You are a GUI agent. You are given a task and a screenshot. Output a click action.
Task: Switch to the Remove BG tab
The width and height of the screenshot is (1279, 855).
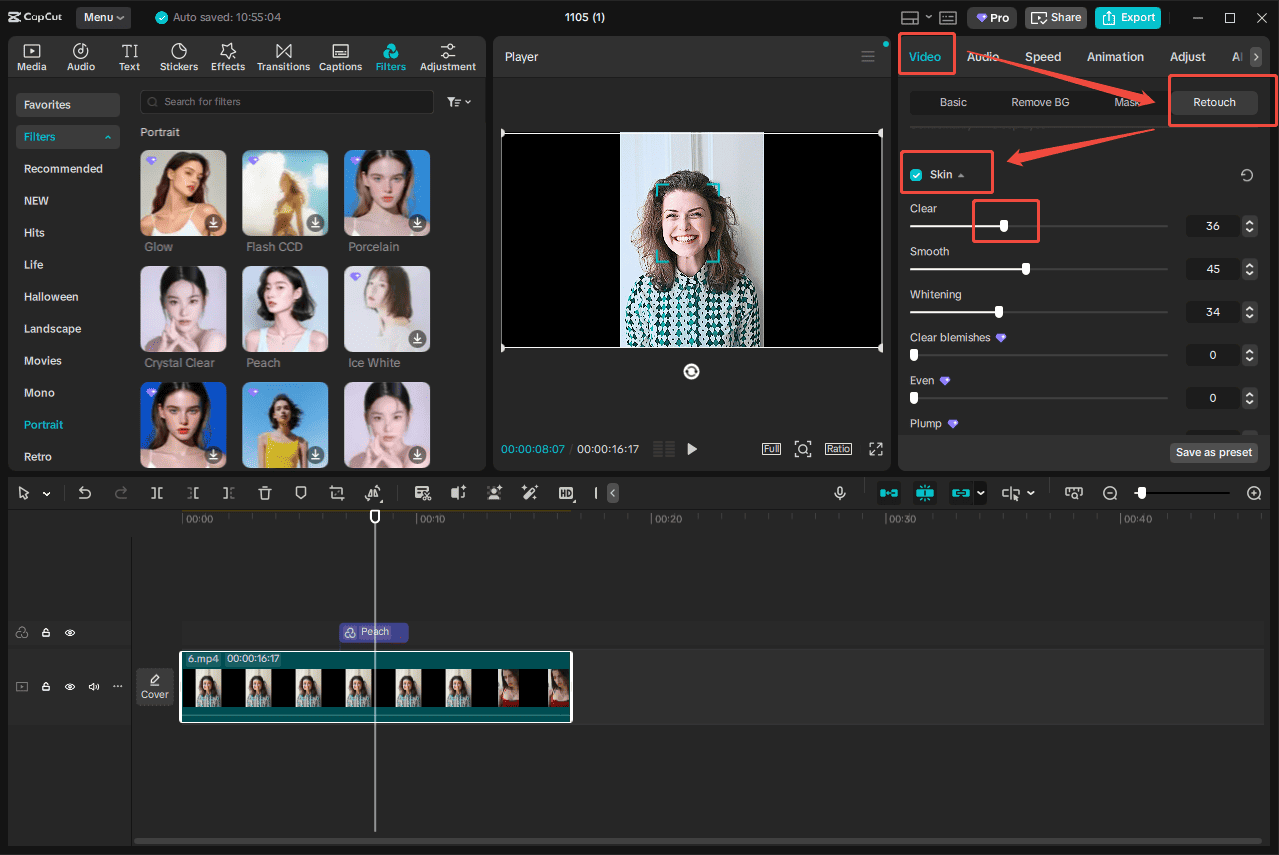point(1039,101)
